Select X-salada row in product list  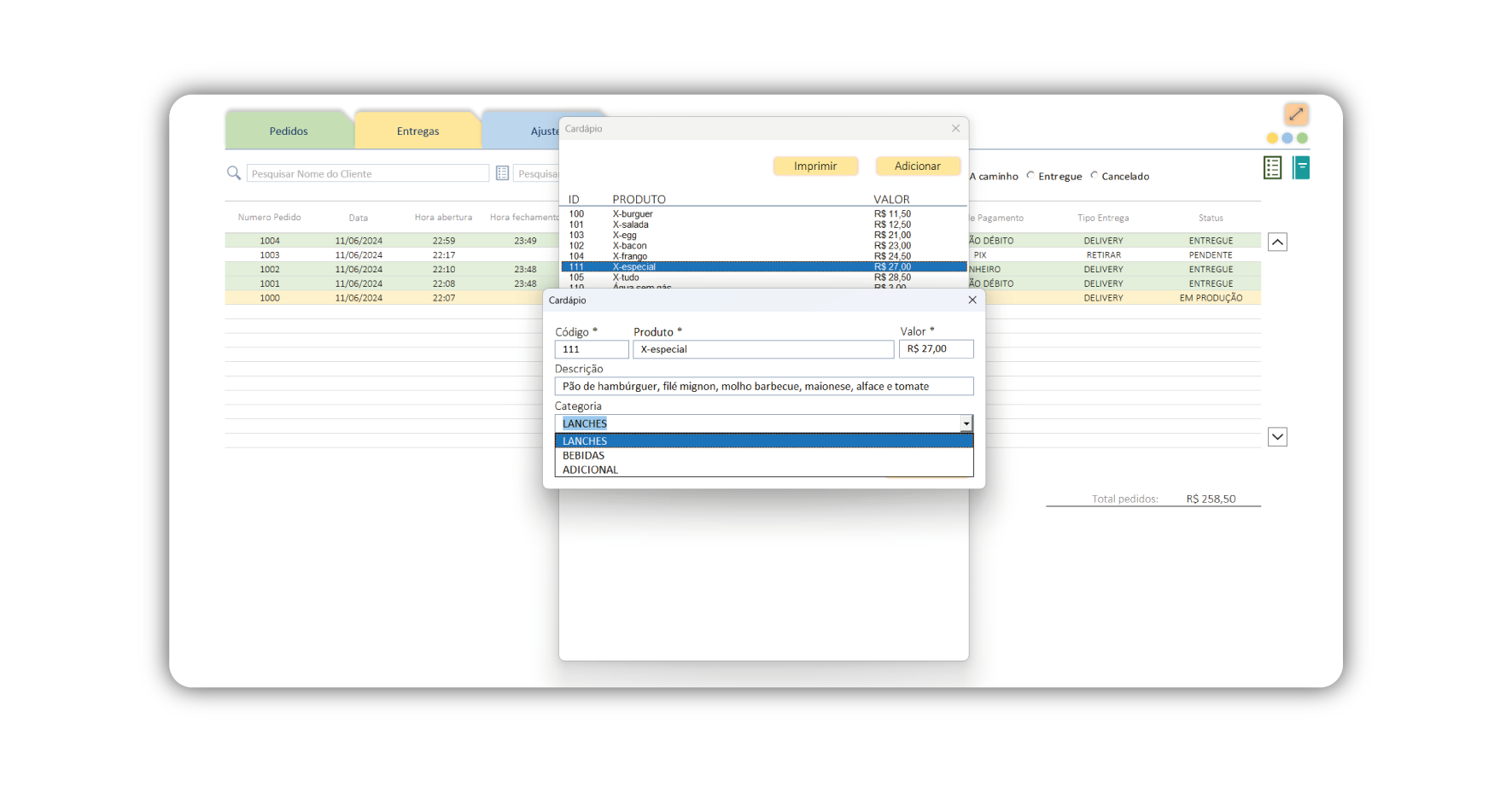point(764,225)
